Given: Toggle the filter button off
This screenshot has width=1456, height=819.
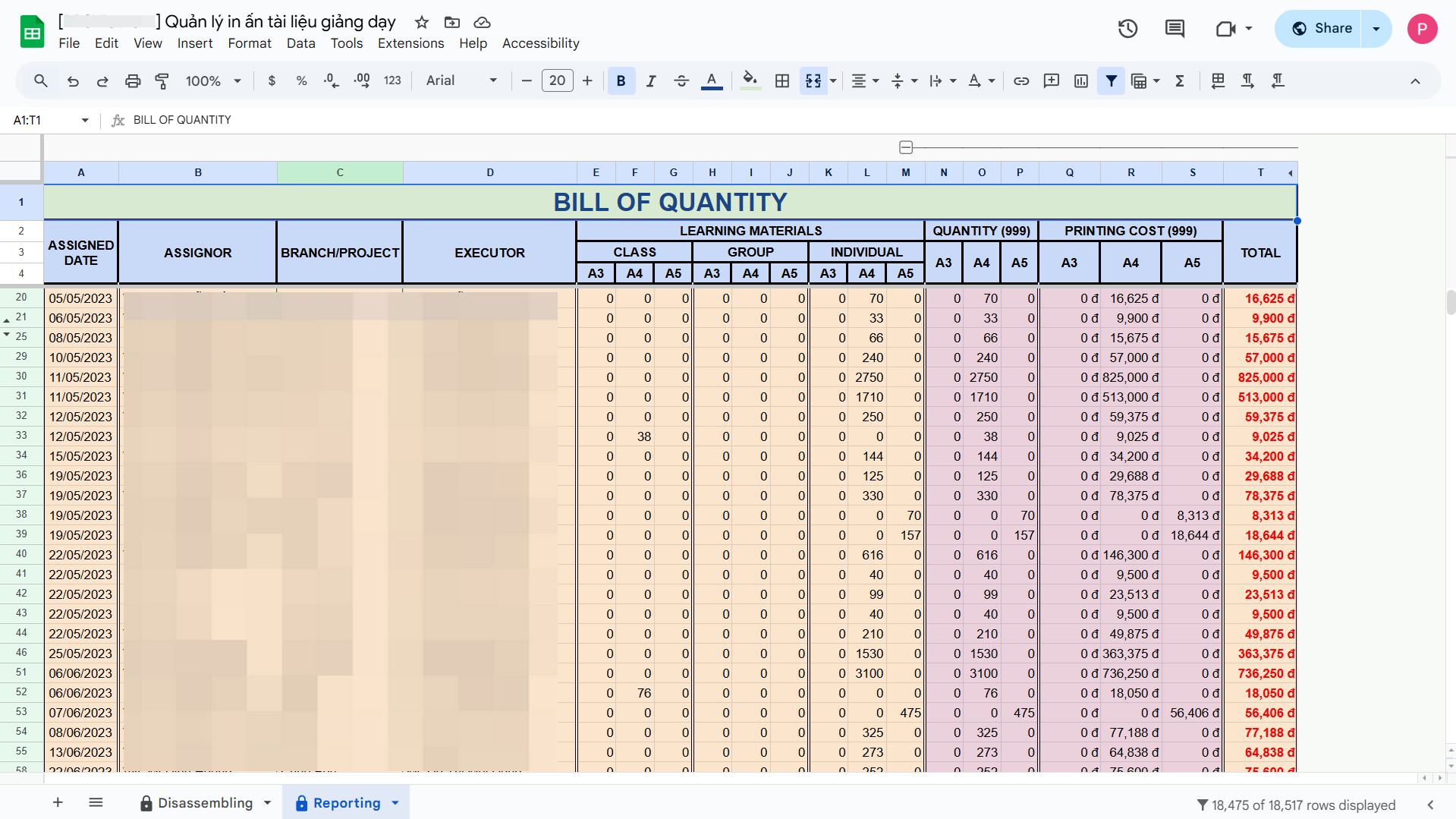Looking at the screenshot, I should click(x=1111, y=81).
